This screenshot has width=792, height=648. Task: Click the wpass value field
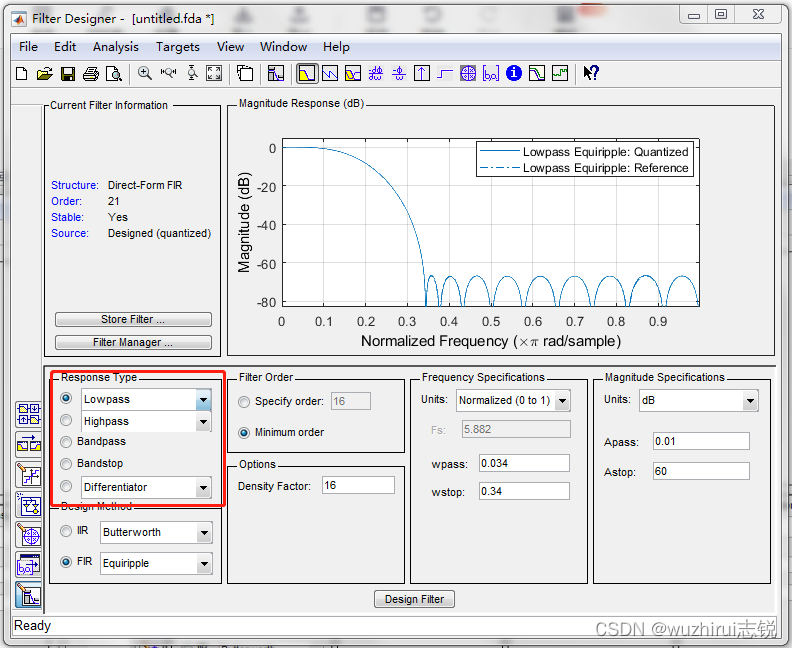524,463
